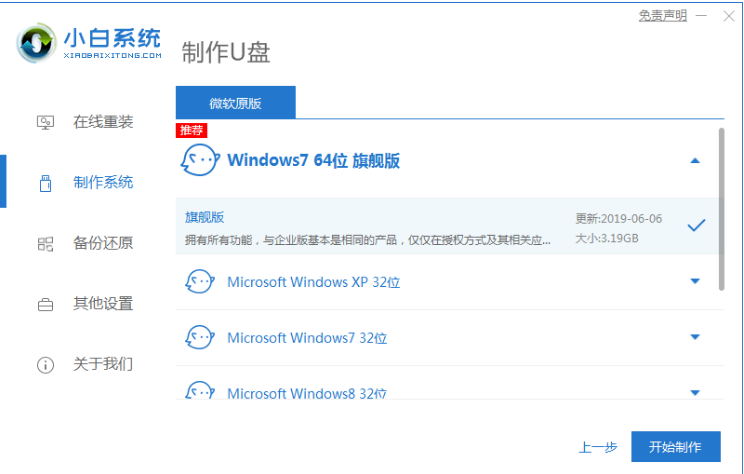Select the 制作系统 USB drive icon
744x474 pixels.
click(x=45, y=183)
